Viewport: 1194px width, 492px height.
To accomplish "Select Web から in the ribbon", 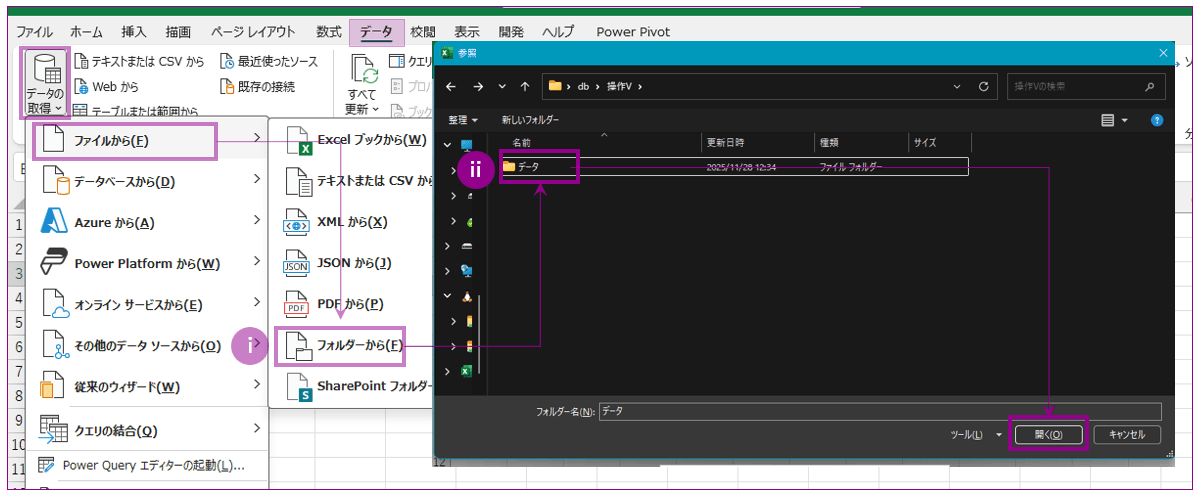I will pyautogui.click(x=106, y=86).
